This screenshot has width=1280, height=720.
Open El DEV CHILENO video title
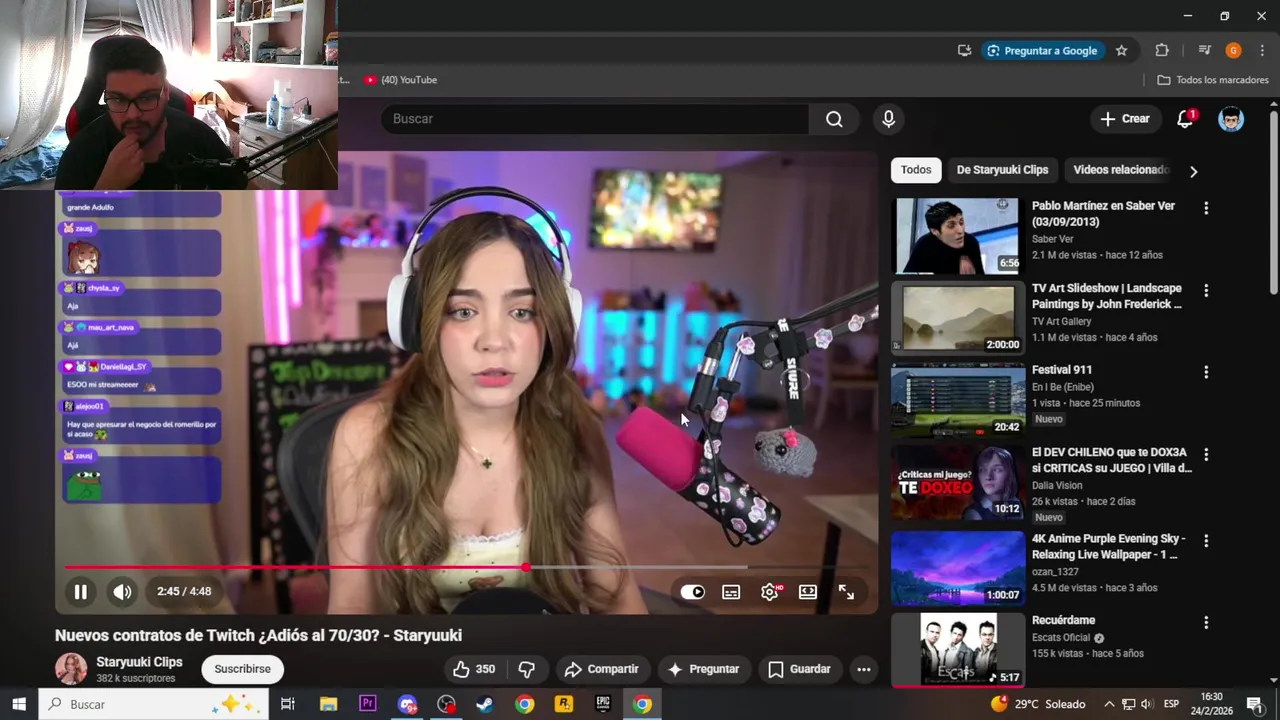click(x=1112, y=460)
